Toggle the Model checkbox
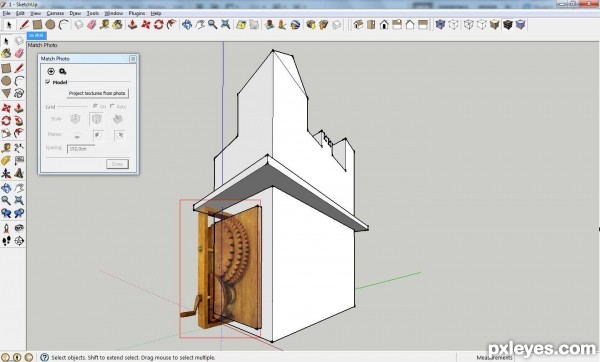600x362 pixels. click(48, 82)
